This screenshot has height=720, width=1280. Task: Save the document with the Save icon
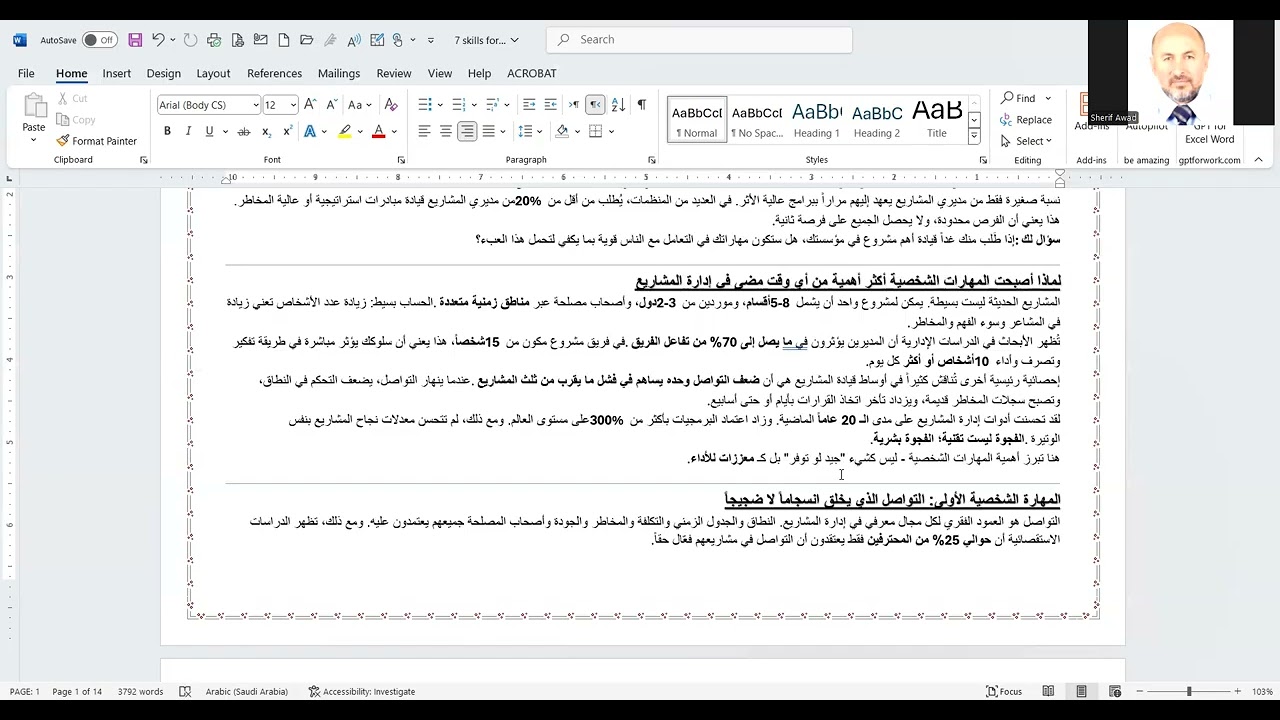pos(135,40)
